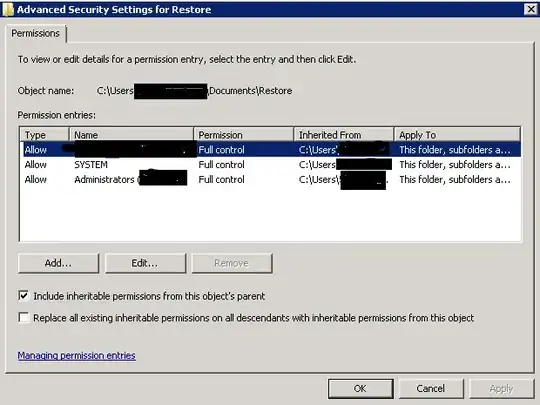Click the Inherited From path in the Administrators row
Image resolution: width=540 pixels, height=405 pixels.
tap(343, 179)
